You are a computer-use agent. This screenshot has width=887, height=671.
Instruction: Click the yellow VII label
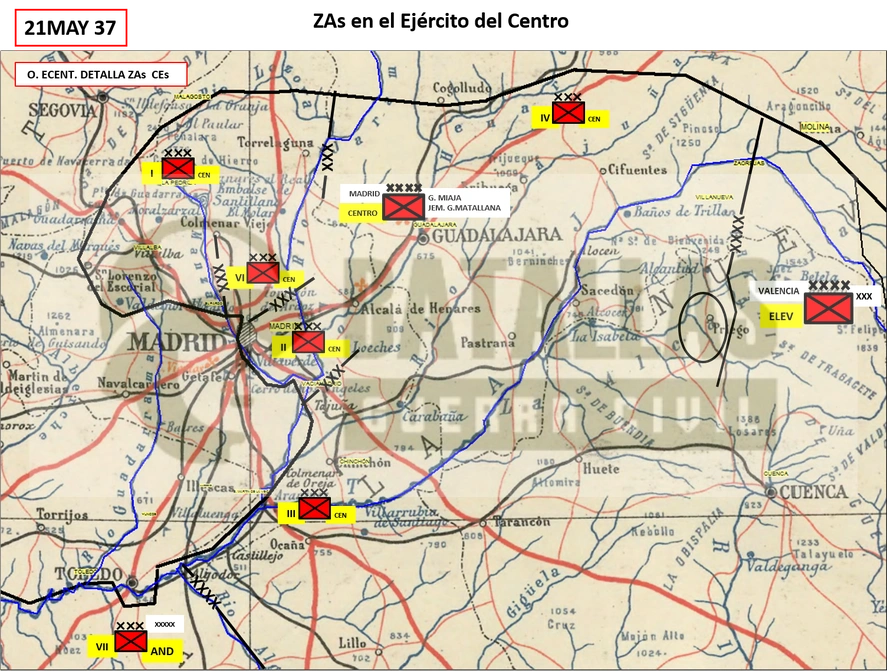coord(102,647)
